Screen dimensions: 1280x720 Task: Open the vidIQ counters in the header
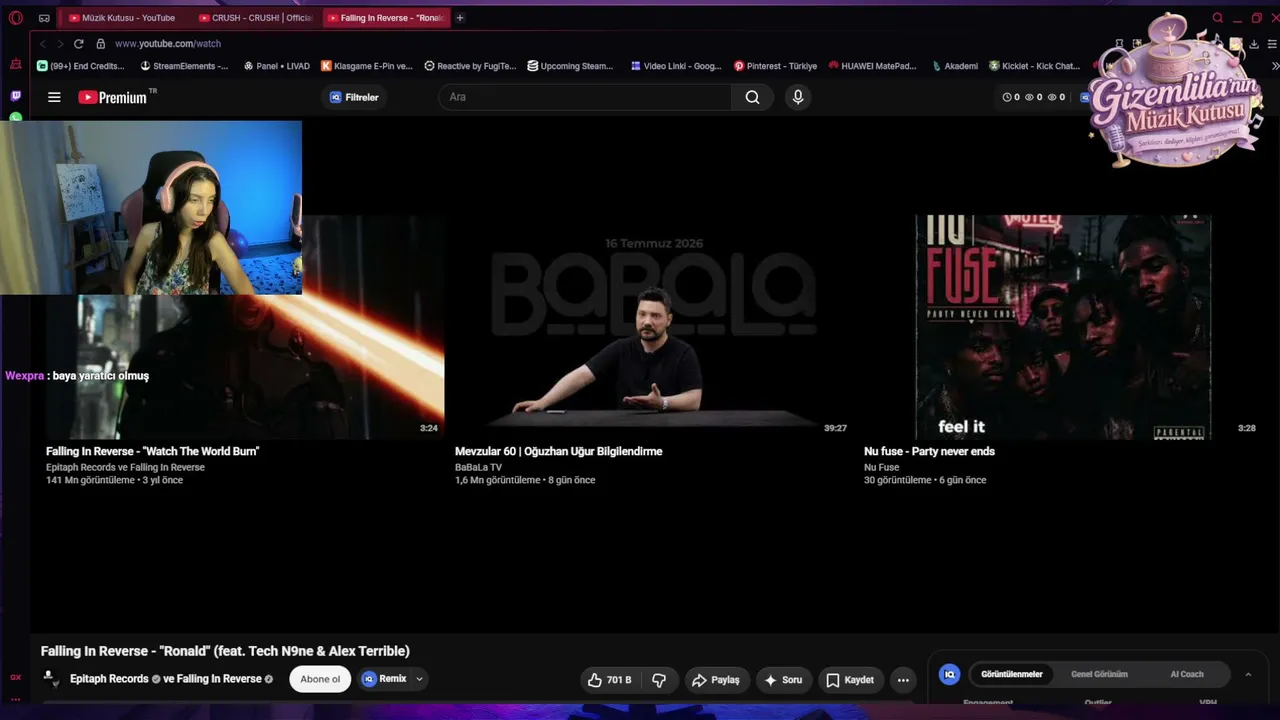[x=1033, y=97]
